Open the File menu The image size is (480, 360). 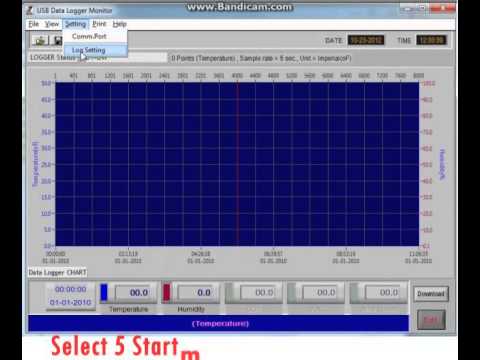(34, 24)
